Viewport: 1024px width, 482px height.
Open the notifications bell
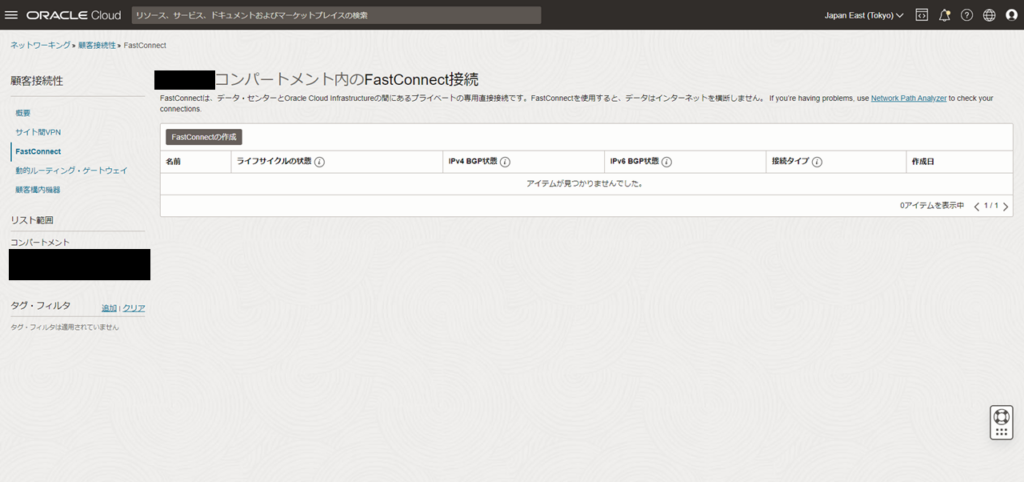[944, 15]
